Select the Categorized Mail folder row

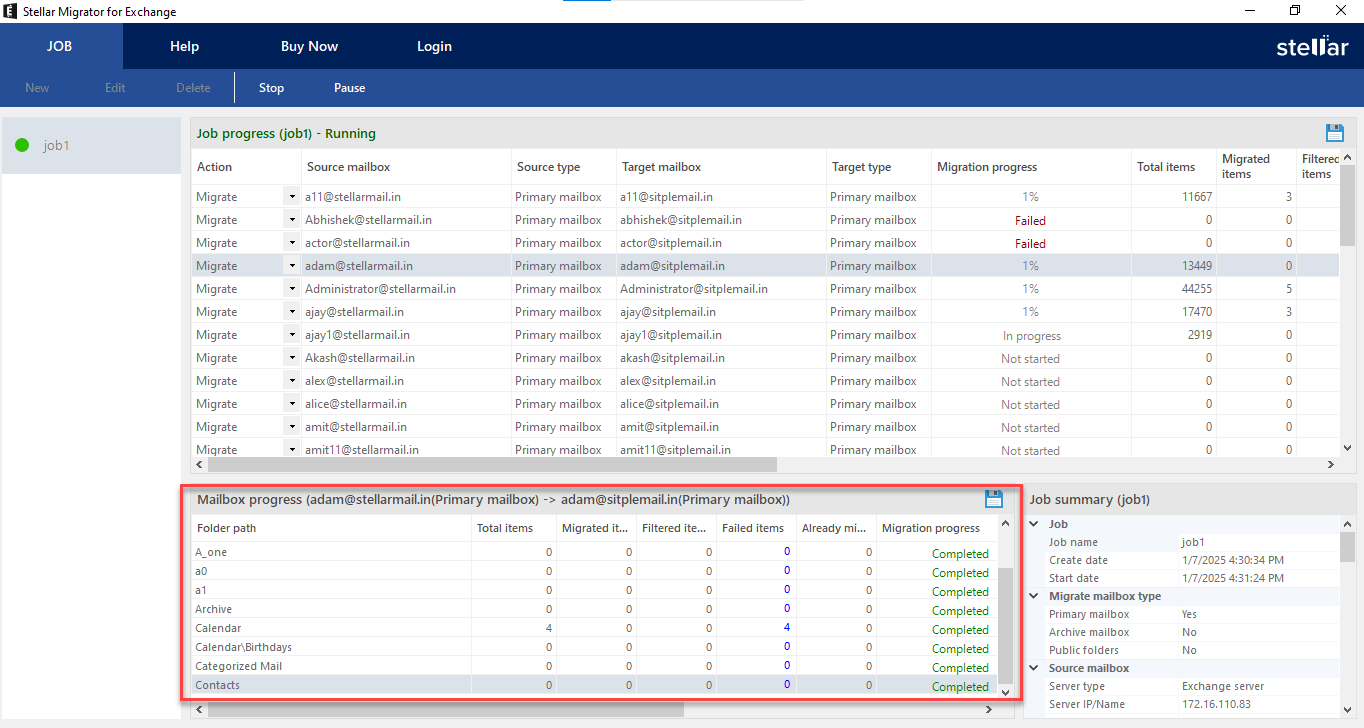point(594,666)
